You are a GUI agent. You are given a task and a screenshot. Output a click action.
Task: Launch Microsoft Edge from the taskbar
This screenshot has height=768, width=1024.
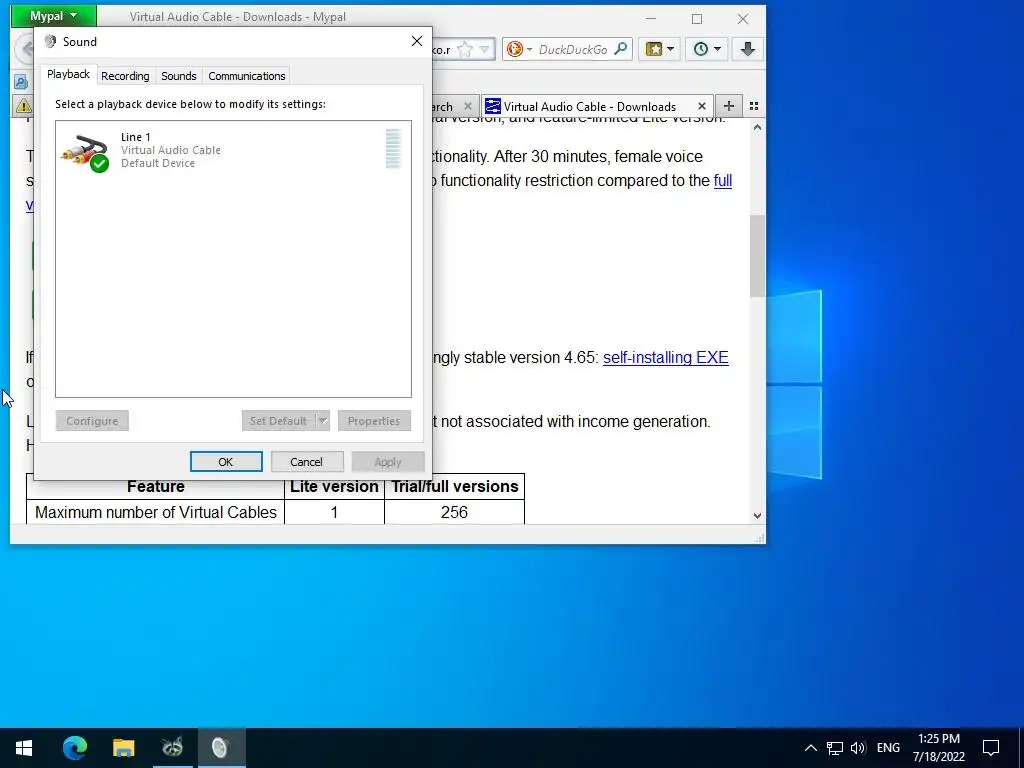click(x=74, y=748)
